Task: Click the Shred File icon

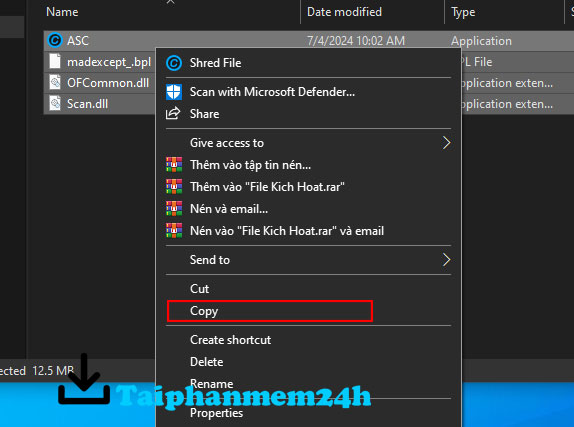Action: [174, 63]
